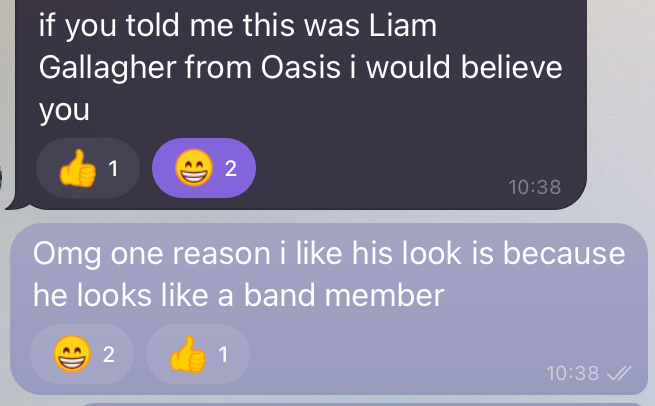The width and height of the screenshot is (655, 406).
Task: Select the 10:38 timestamp in dark message
Action: pyautogui.click(x=535, y=187)
